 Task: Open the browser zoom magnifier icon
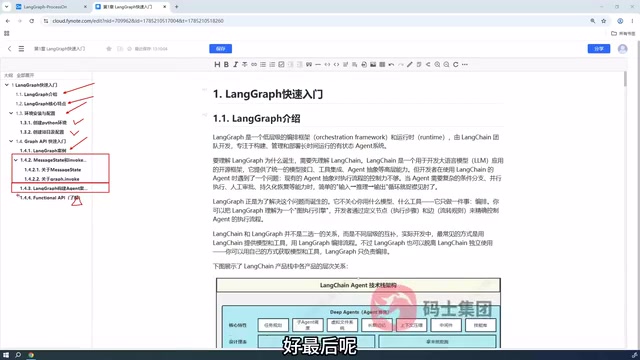point(593,21)
